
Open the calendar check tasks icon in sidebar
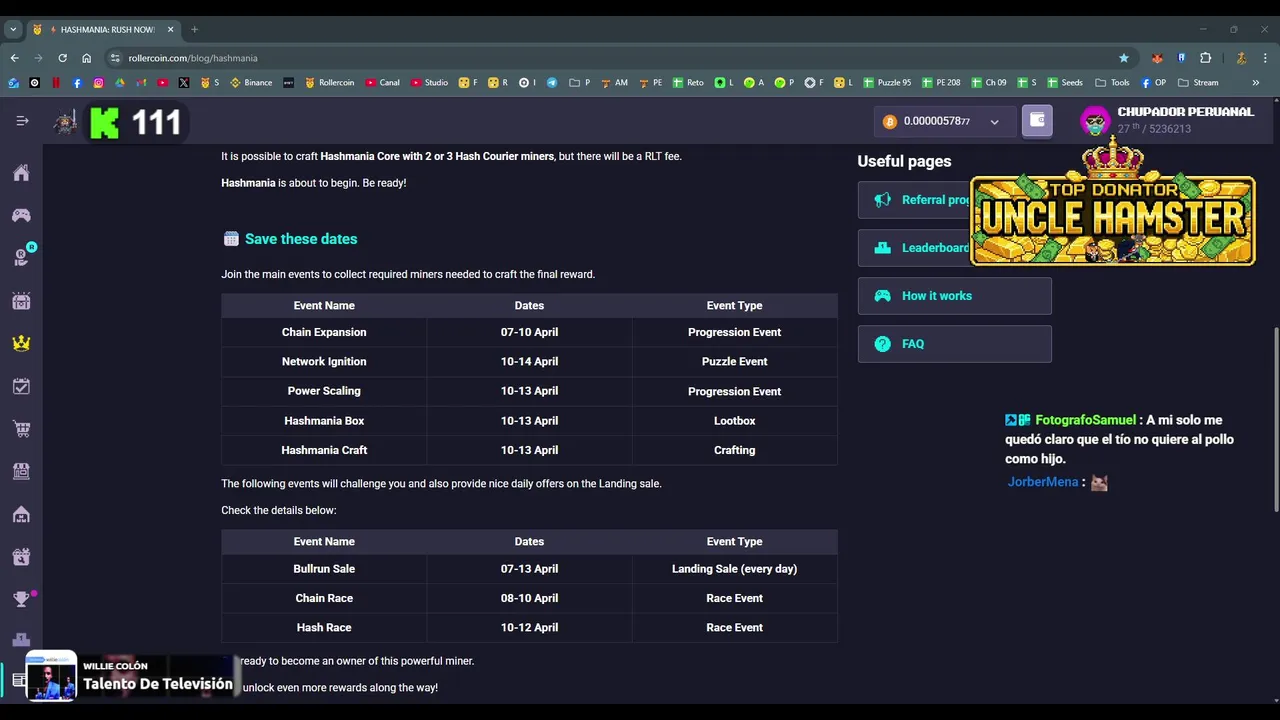pos(21,386)
